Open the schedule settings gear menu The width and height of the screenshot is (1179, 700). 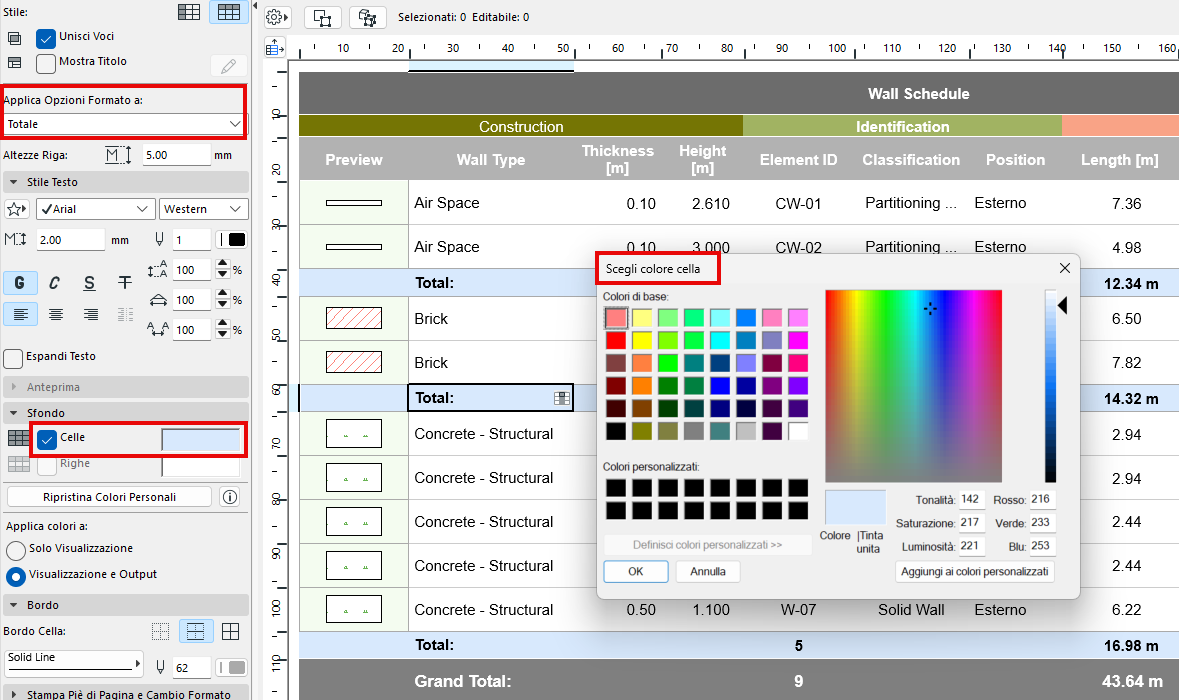click(x=277, y=17)
